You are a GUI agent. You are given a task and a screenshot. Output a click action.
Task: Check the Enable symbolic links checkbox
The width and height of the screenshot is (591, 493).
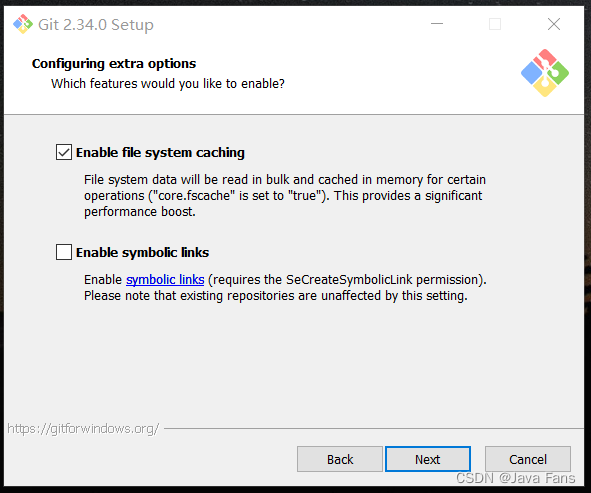tap(64, 252)
